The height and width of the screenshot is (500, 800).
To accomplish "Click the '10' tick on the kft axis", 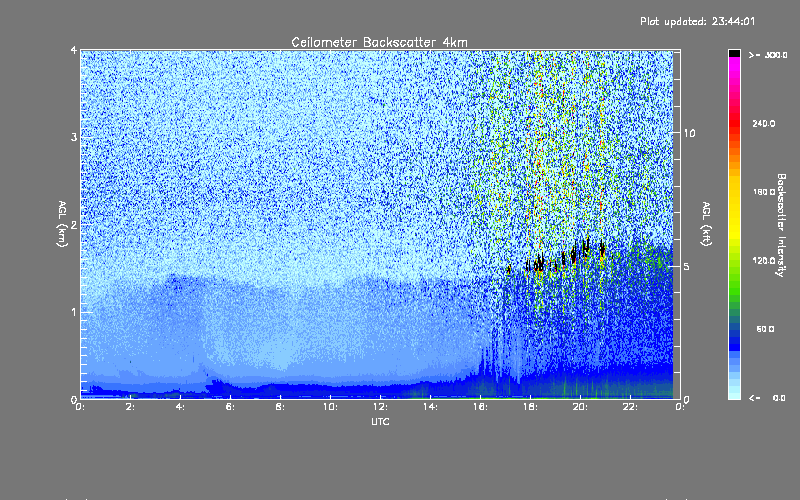I will (x=689, y=133).
